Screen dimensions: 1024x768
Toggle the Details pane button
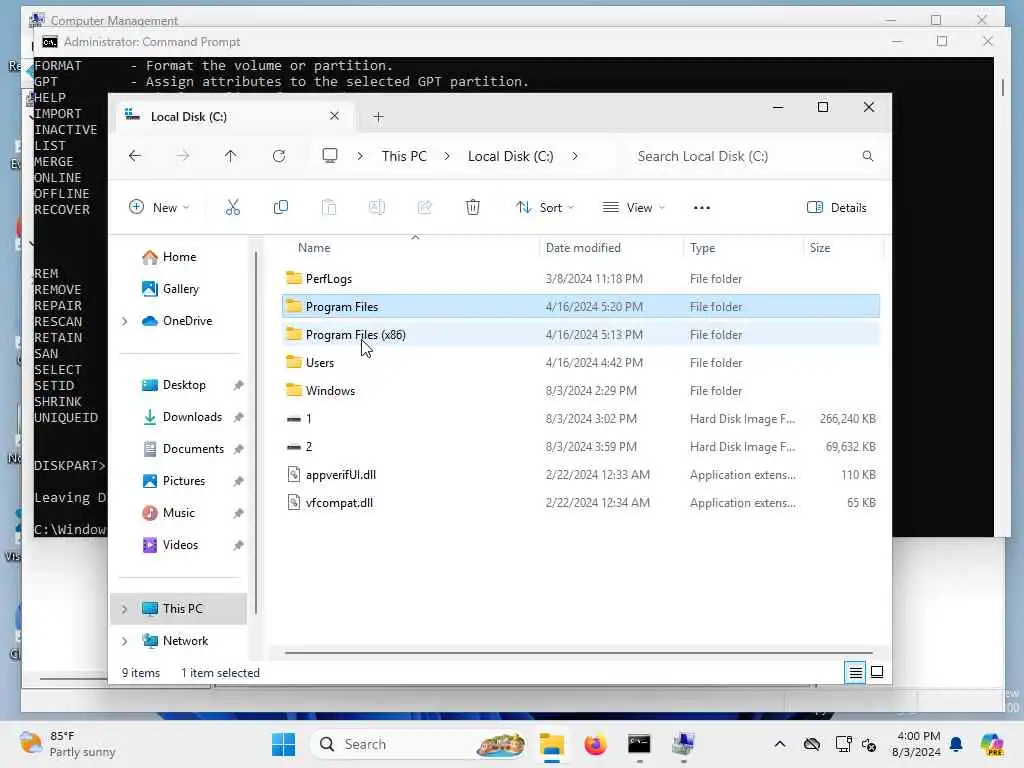(x=837, y=208)
